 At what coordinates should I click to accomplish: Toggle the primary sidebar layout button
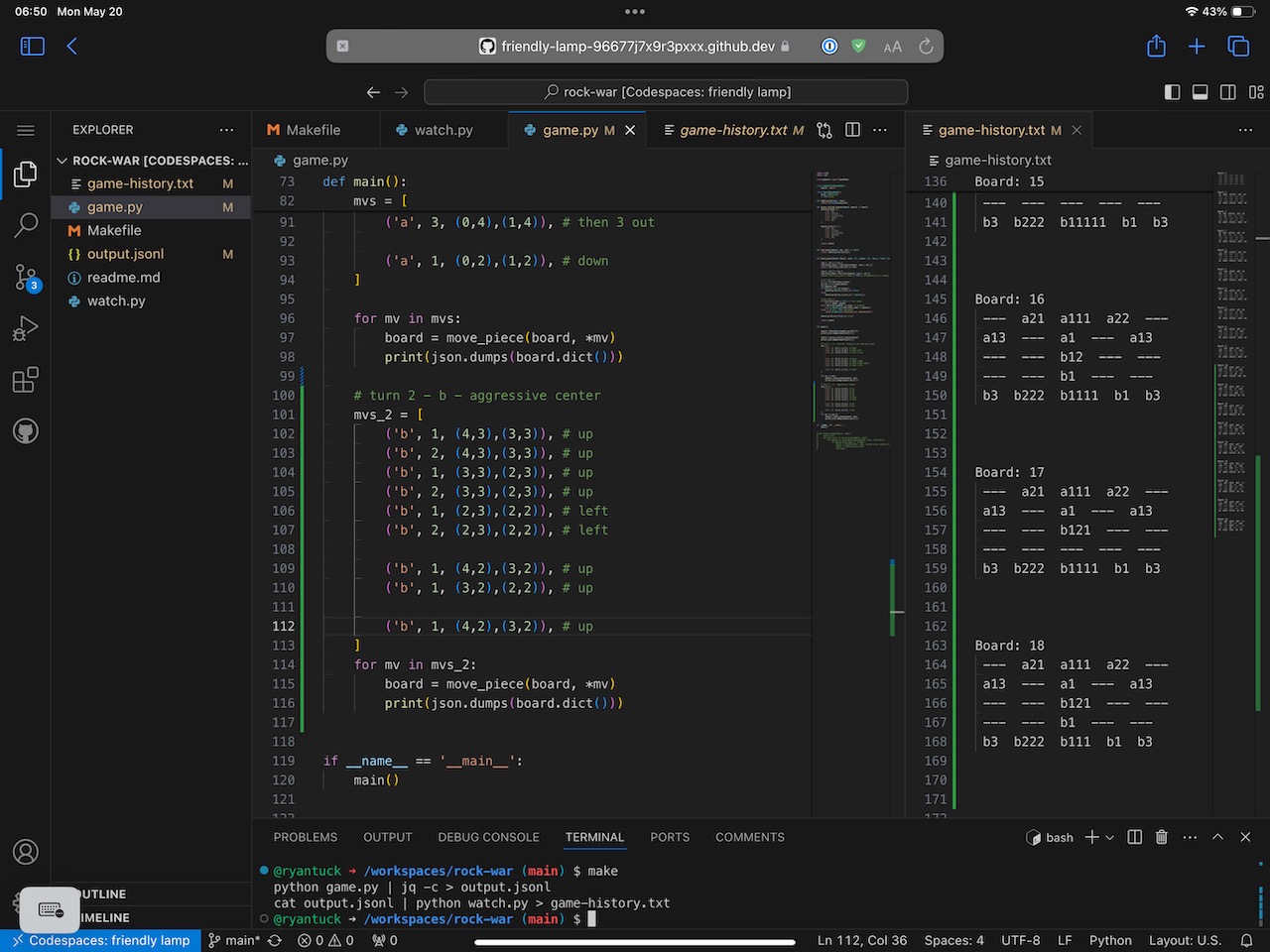pos(1172,92)
